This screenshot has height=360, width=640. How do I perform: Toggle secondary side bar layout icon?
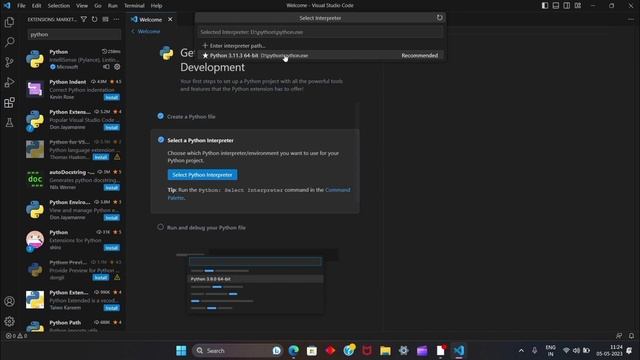pos(567,5)
